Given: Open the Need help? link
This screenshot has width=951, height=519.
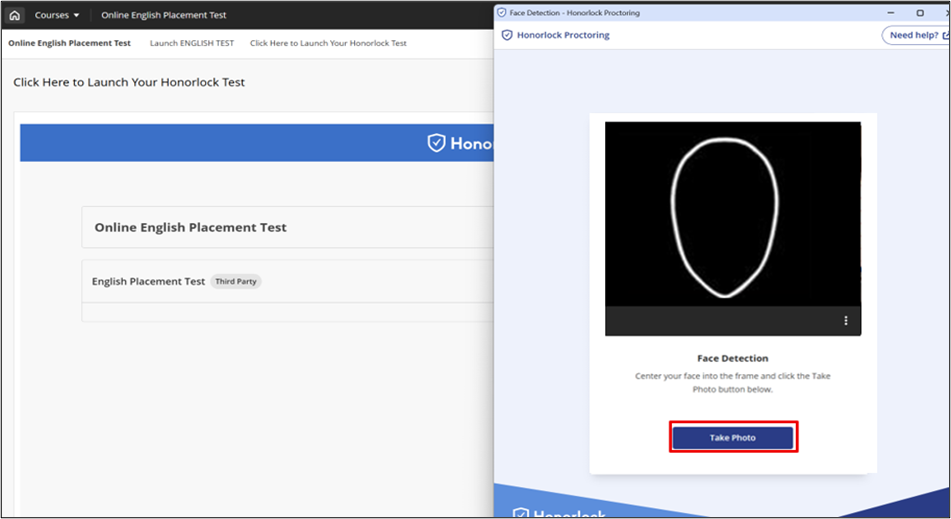Looking at the screenshot, I should [x=914, y=35].
